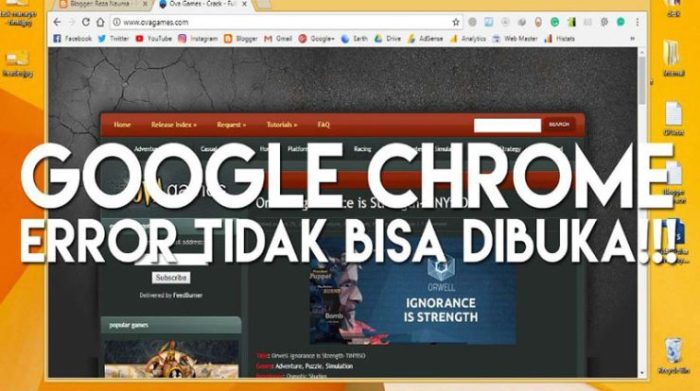Reload the page with the refresh icon
This screenshot has height=391, width=700.
(86, 22)
